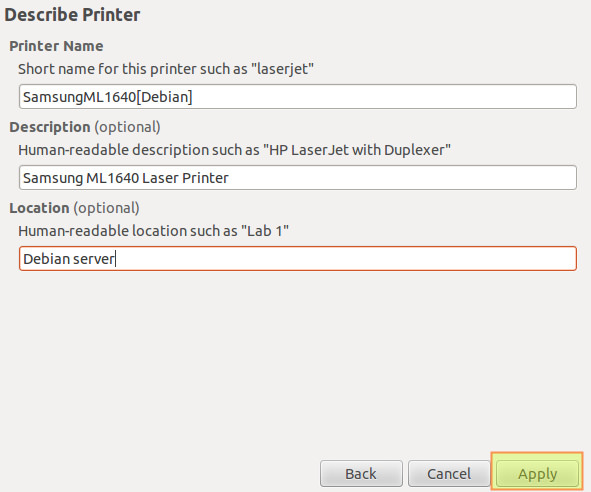Image resolution: width=591 pixels, height=492 pixels.
Task: Click "(optional)" beside the Location label
Action: 106,208
